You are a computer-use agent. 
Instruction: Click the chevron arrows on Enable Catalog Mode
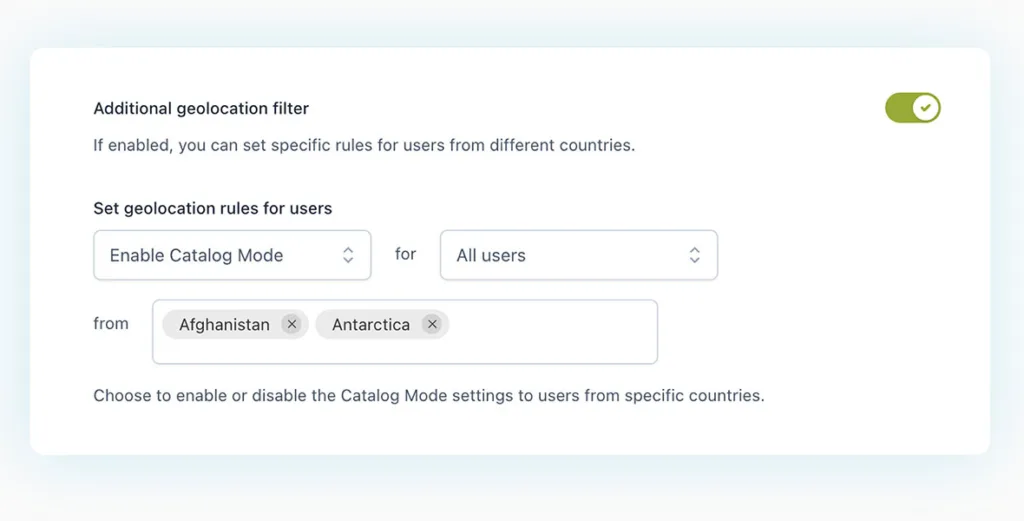(348, 255)
